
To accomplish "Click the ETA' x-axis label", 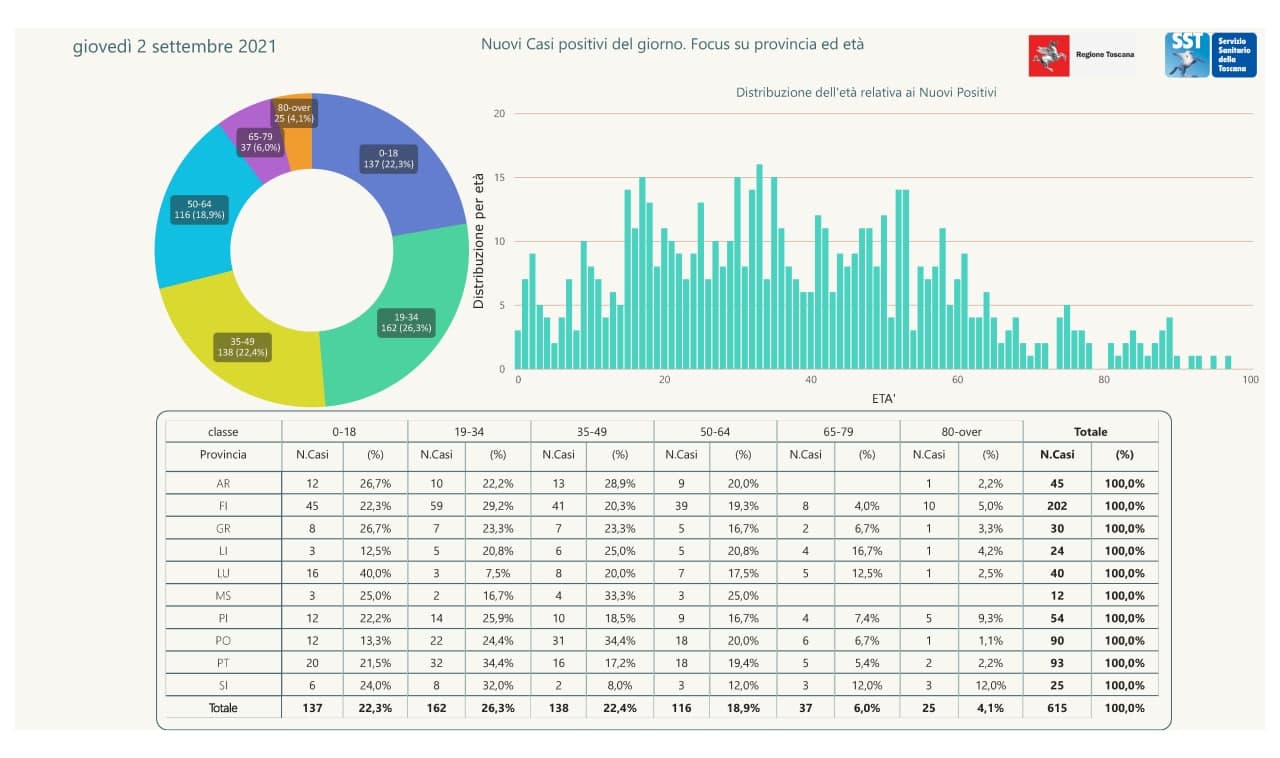I will 882,397.
